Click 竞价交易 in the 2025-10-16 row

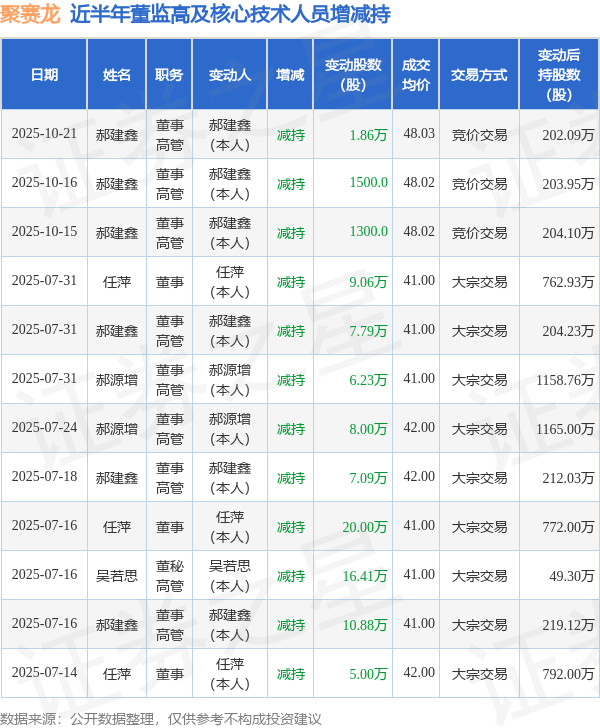479,184
